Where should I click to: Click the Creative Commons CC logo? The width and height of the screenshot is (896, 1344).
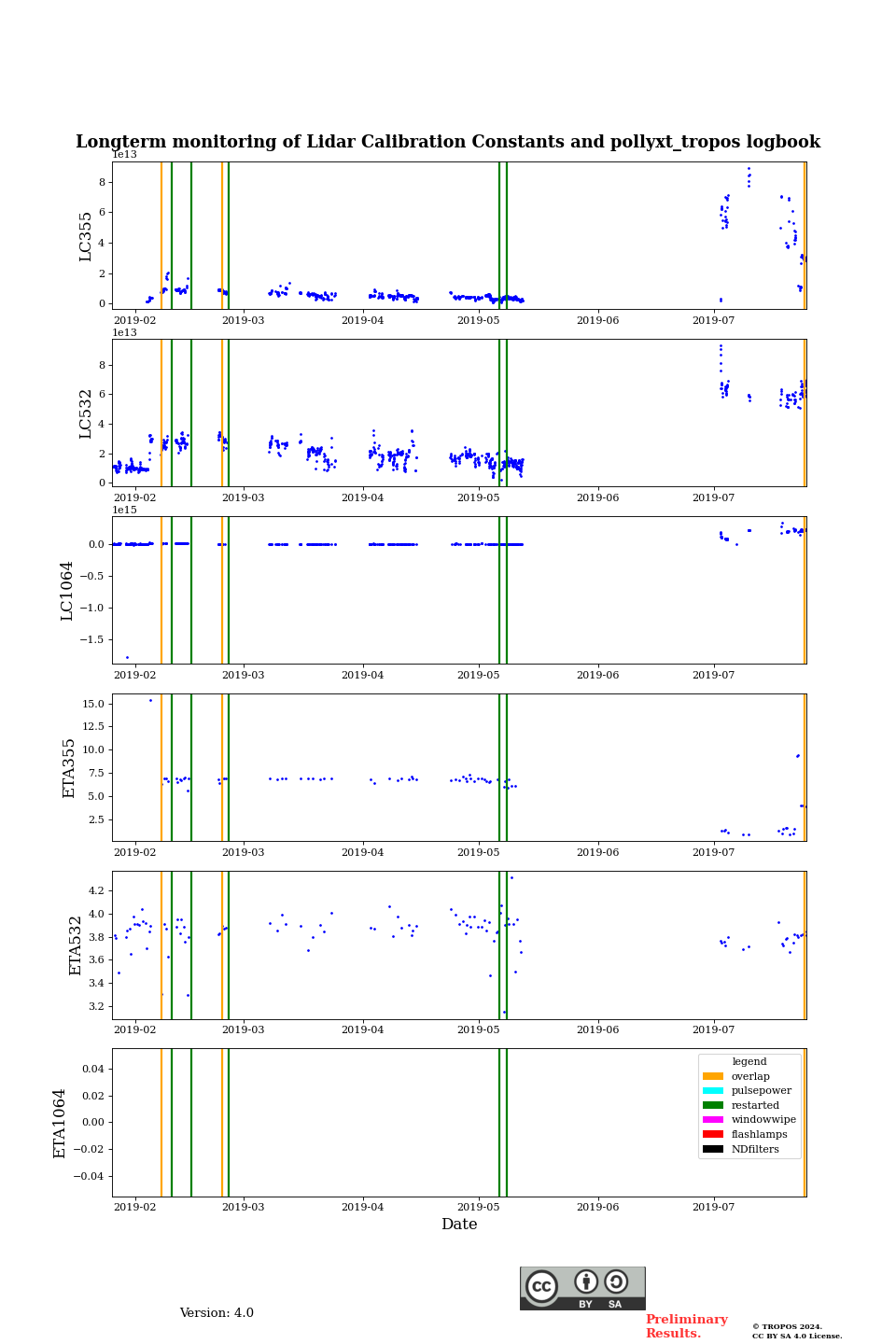click(541, 1286)
